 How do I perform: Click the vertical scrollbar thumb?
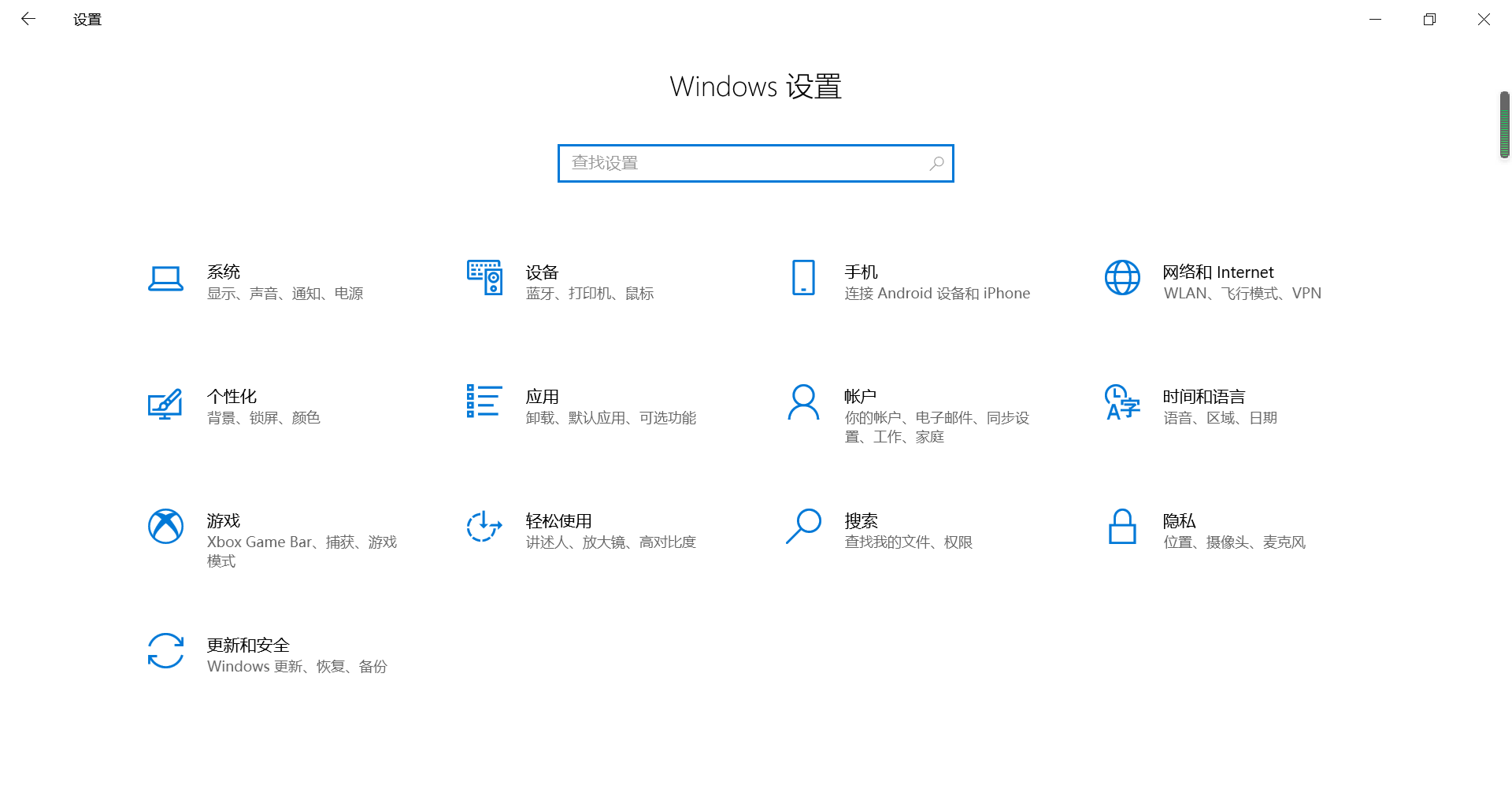tap(1504, 124)
